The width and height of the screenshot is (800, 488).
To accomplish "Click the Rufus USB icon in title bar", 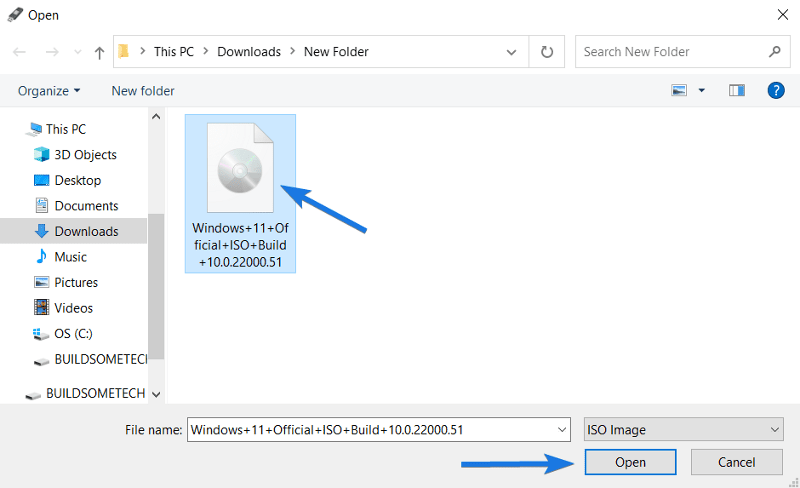I will tap(15, 15).
